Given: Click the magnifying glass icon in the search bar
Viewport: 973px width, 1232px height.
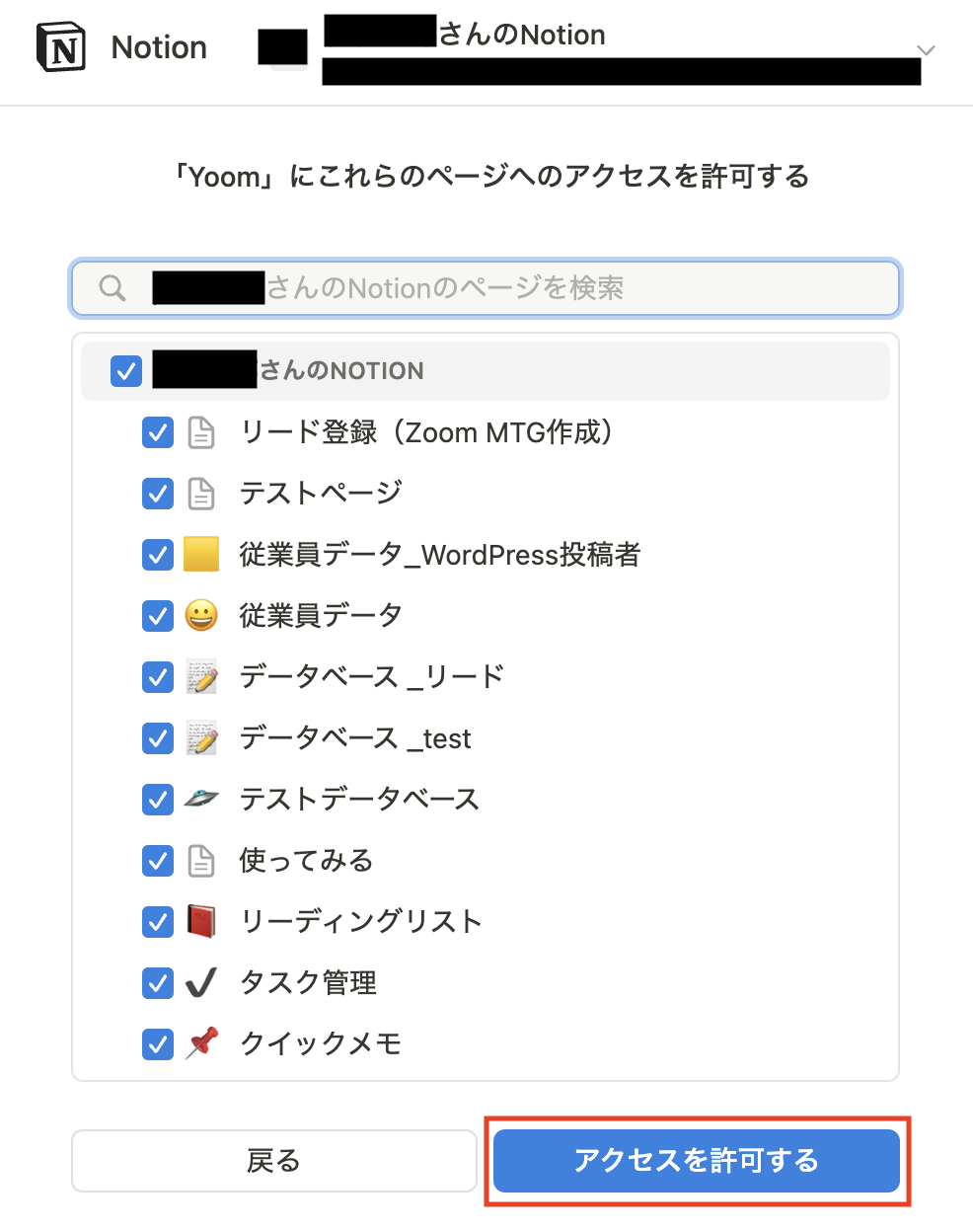Looking at the screenshot, I should point(112,287).
